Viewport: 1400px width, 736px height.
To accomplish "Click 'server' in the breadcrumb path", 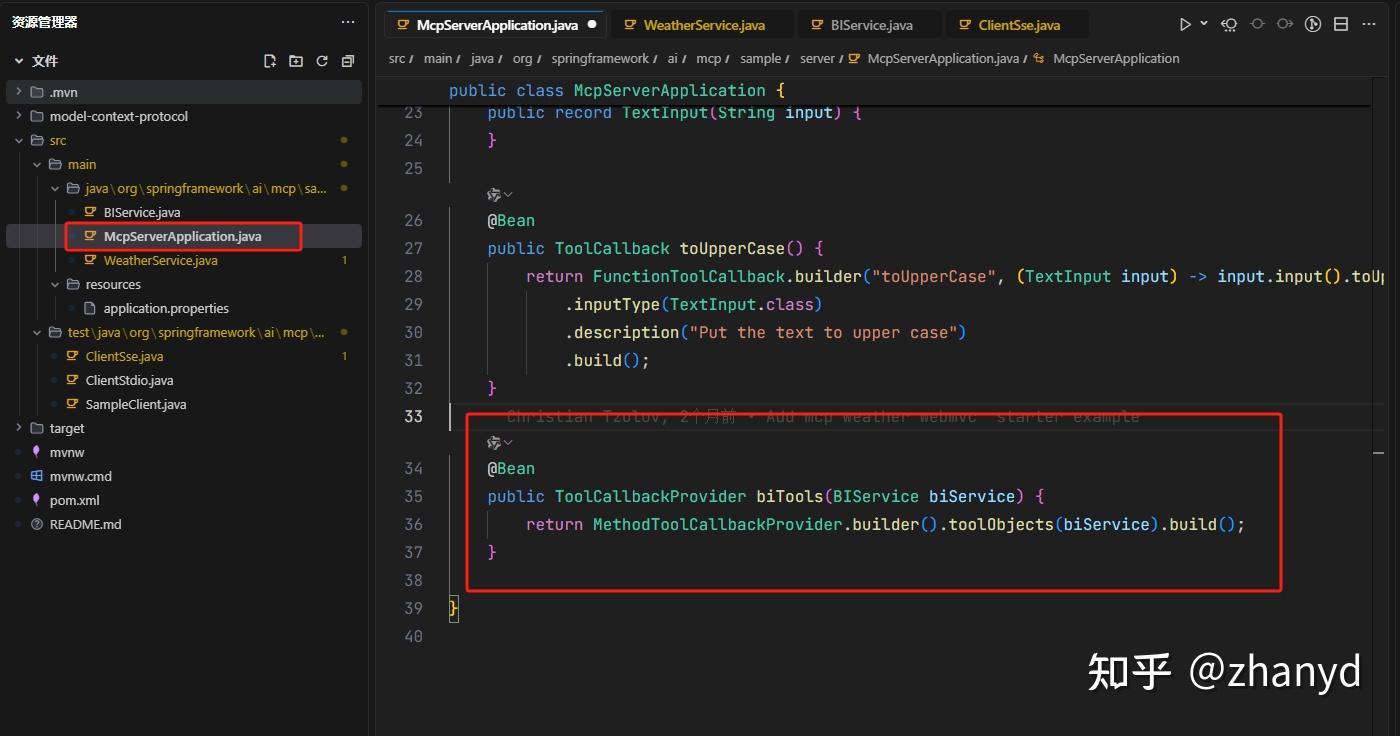I will [x=817, y=59].
